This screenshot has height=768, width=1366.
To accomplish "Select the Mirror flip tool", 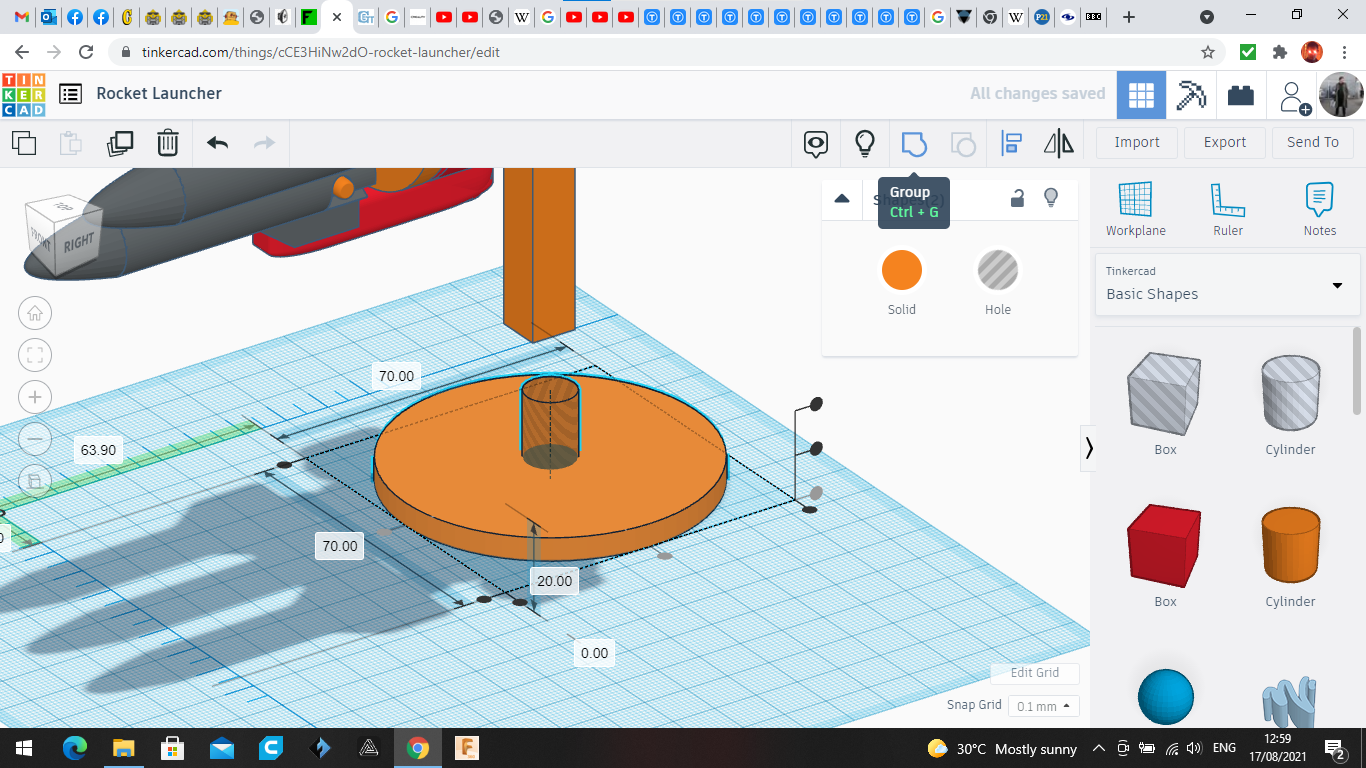I will [x=1058, y=144].
